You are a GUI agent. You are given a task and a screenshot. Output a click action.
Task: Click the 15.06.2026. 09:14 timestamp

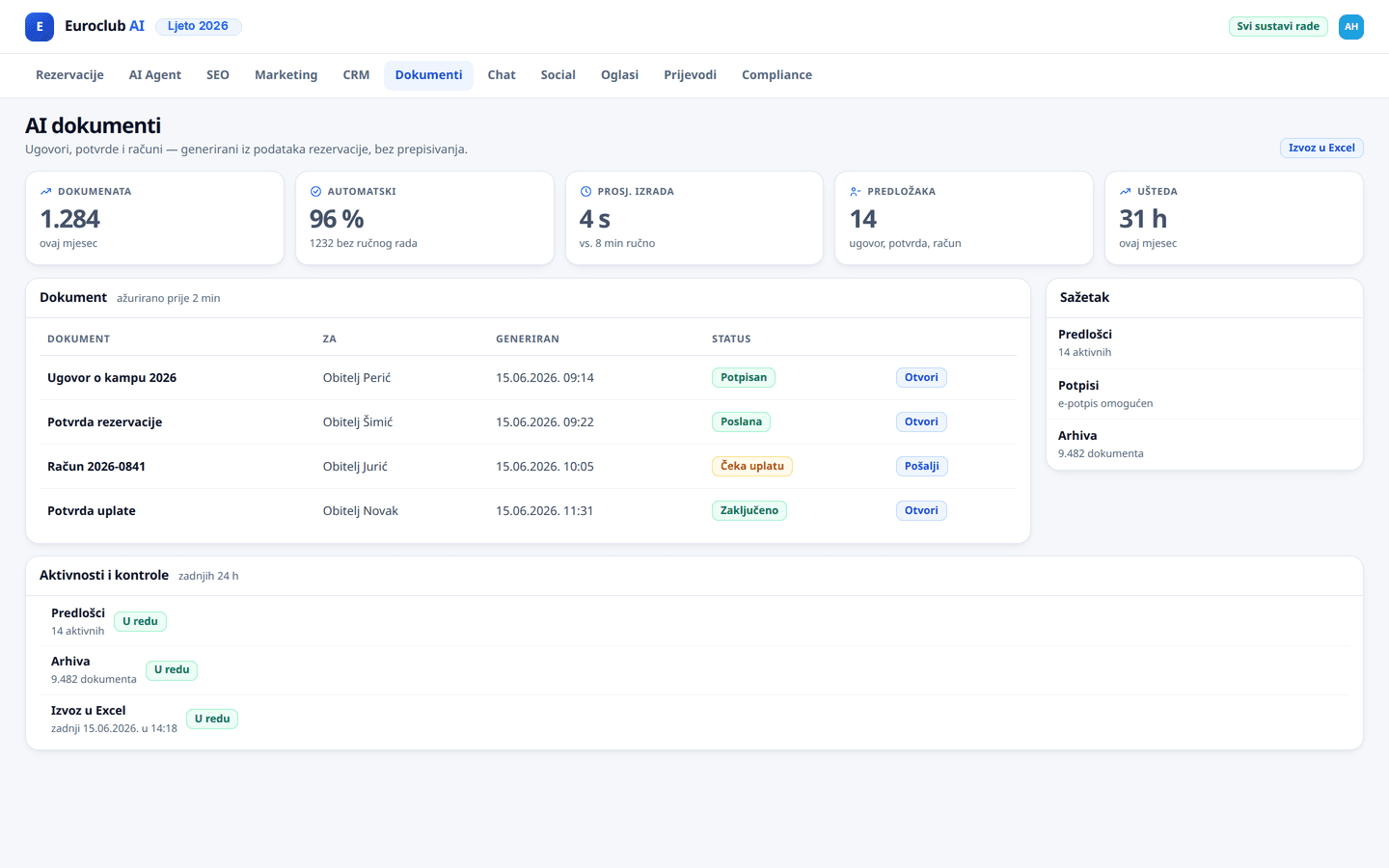point(545,378)
